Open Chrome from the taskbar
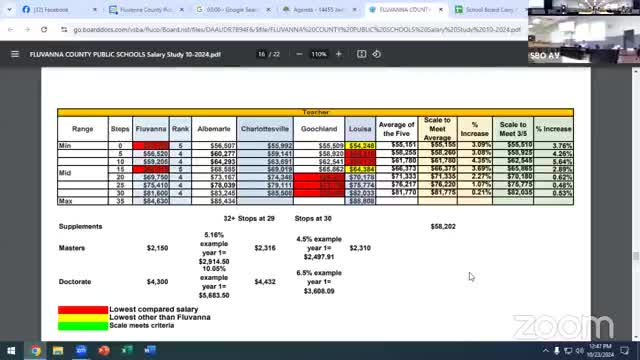The width and height of the screenshot is (640, 360). (36, 350)
